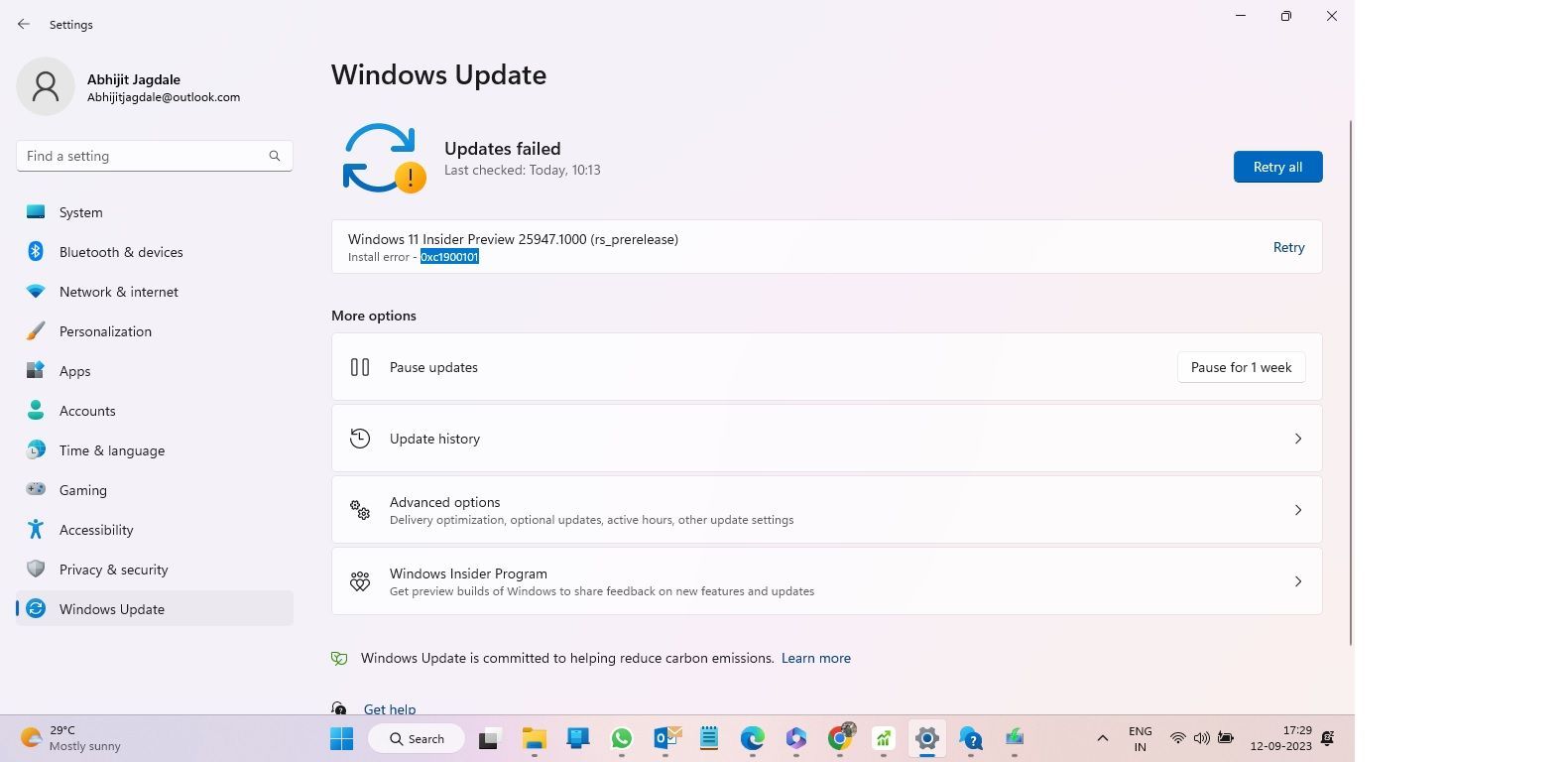Open Network & internet settings
This screenshot has width=1568, height=762.
click(155, 292)
